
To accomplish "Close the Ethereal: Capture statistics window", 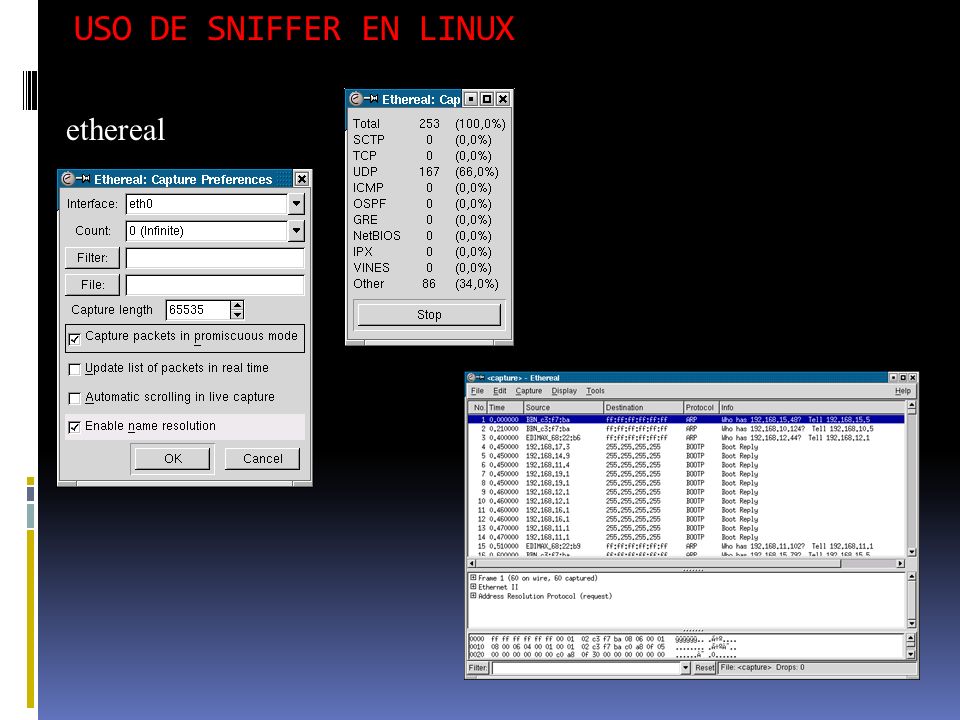I will click(x=503, y=99).
